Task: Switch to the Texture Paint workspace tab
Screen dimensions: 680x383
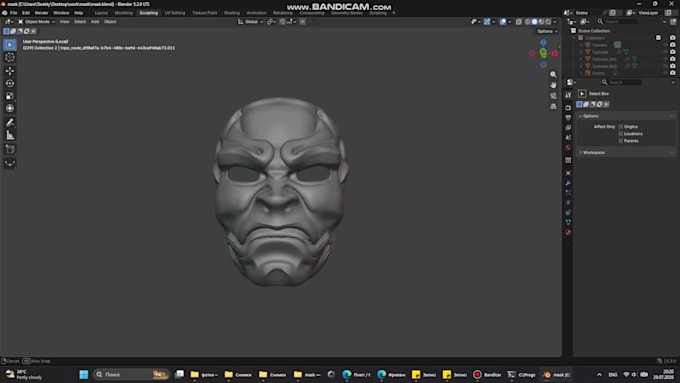Action: 204,13
